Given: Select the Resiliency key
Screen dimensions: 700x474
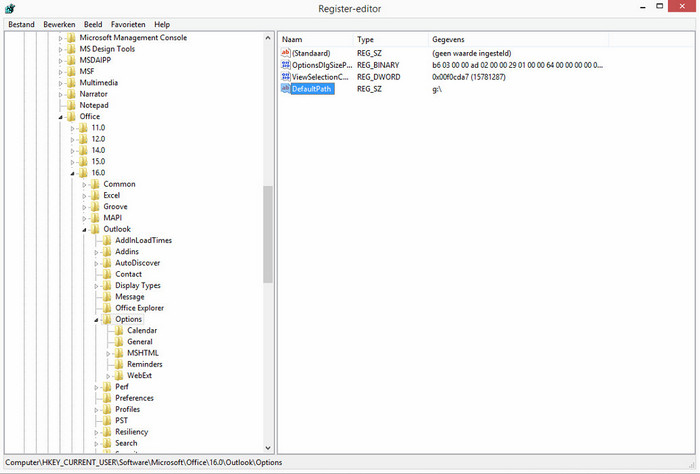Looking at the screenshot, I should pyautogui.click(x=131, y=432).
